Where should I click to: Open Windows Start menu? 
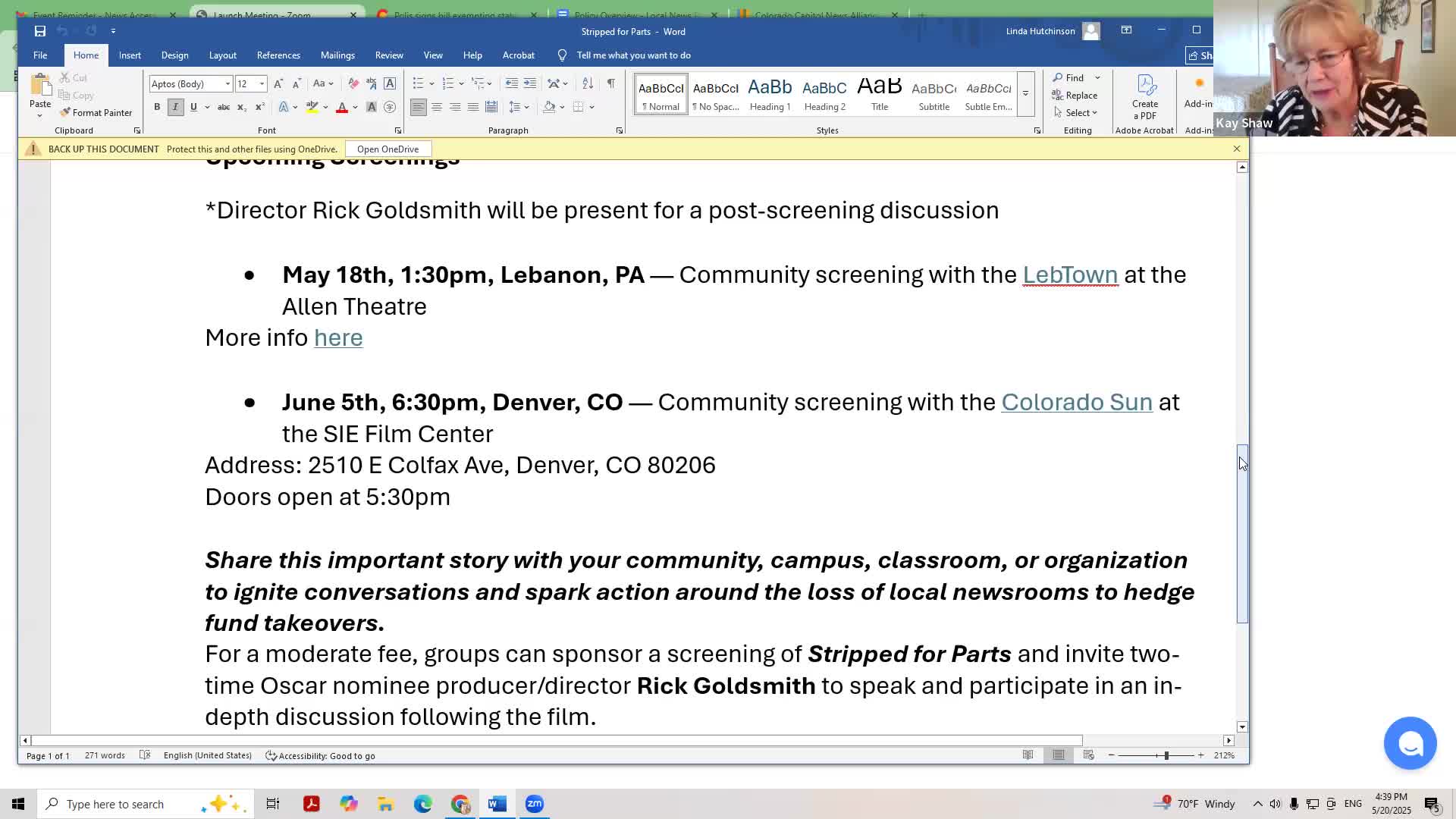(18, 804)
